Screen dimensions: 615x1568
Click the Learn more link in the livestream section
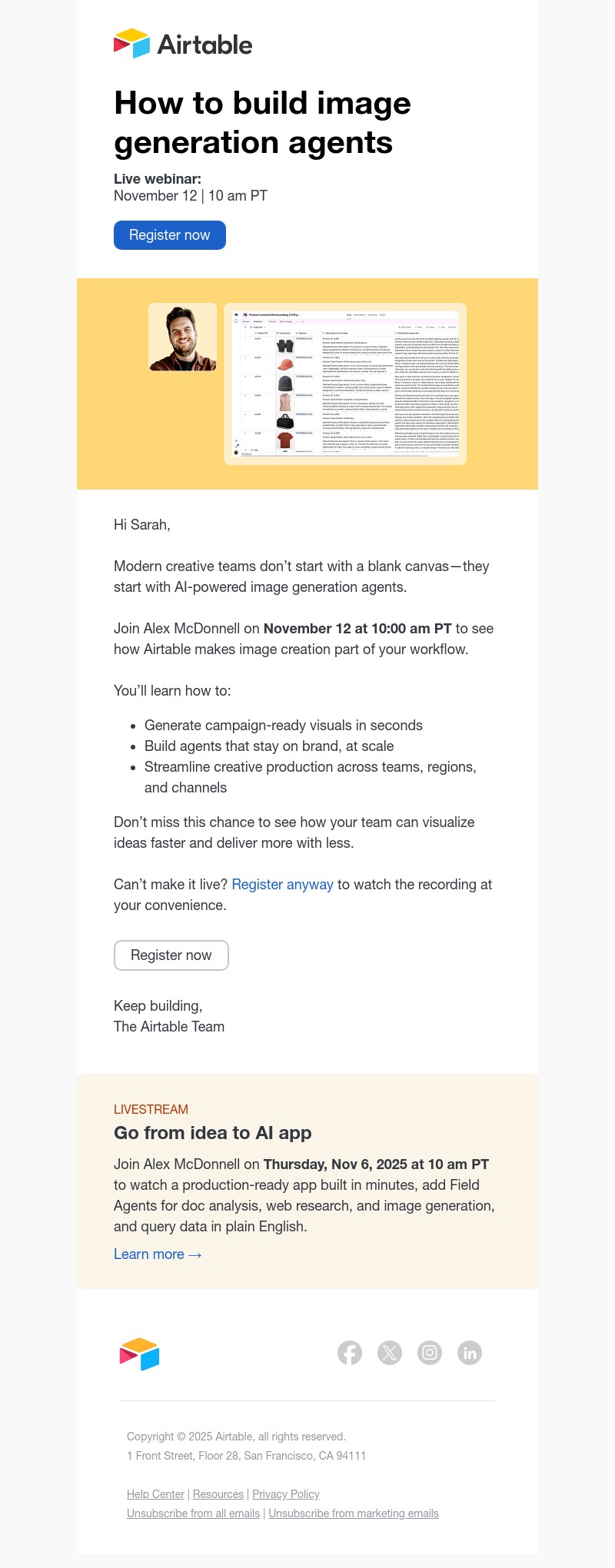150,1254
